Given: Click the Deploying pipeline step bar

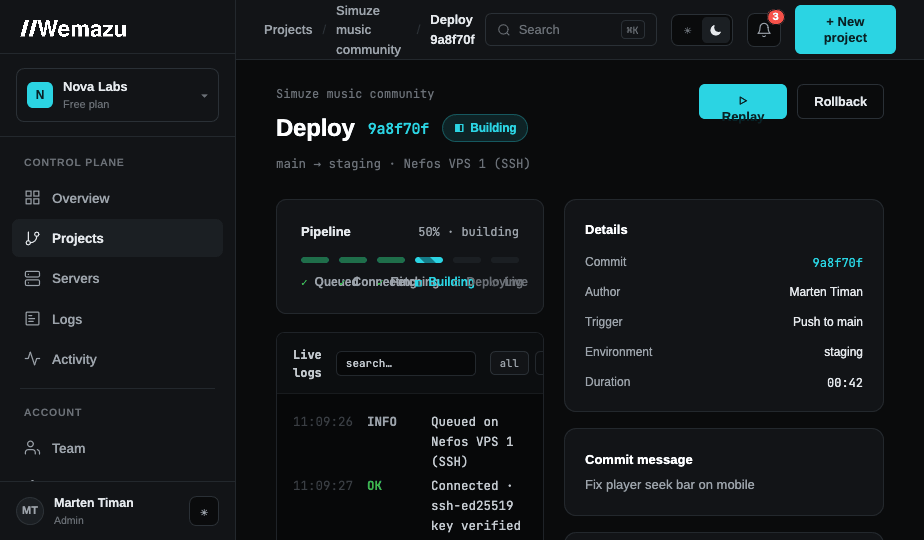Looking at the screenshot, I should coord(467,260).
